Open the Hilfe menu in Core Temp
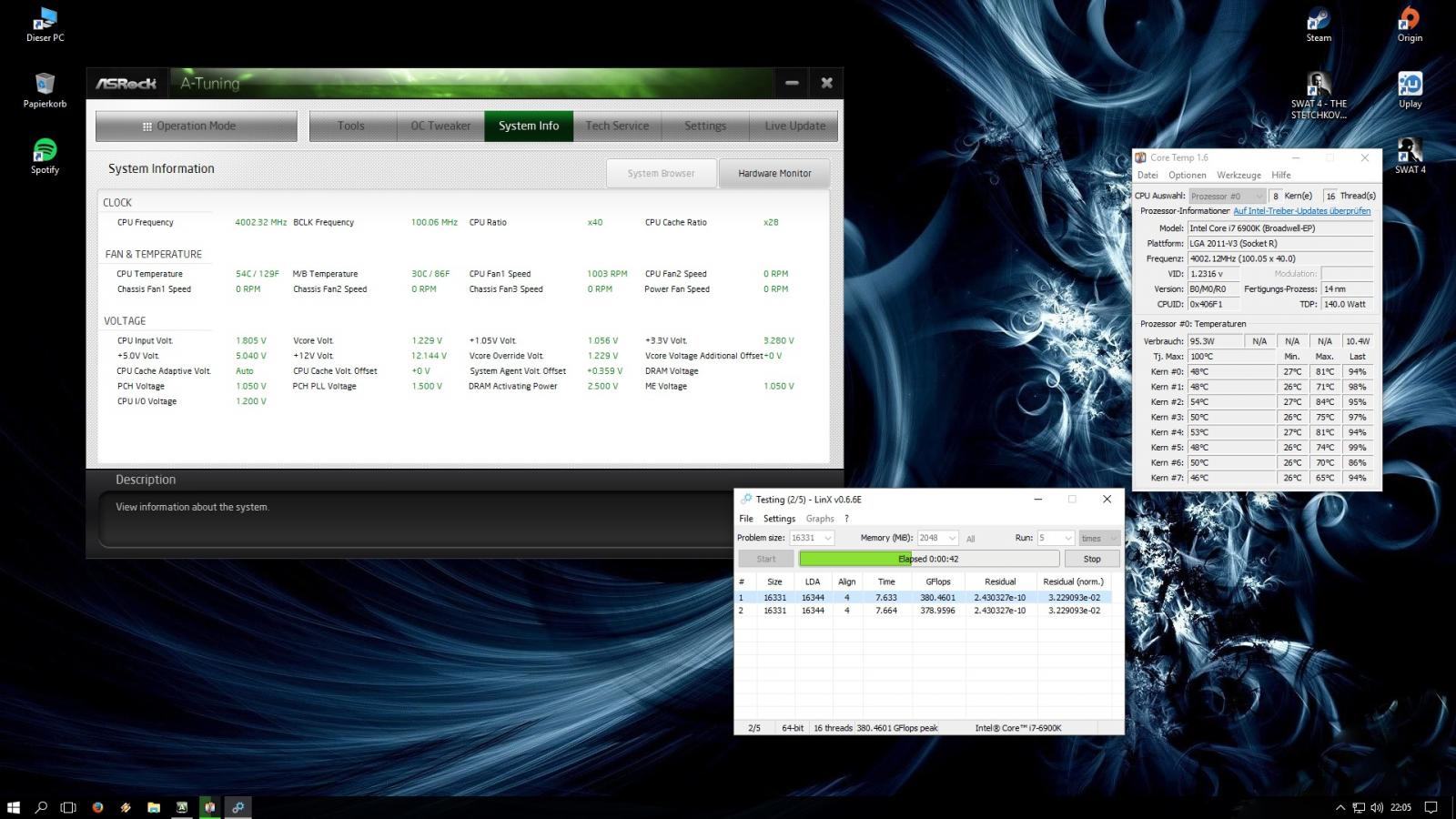1456x819 pixels. tap(1281, 175)
